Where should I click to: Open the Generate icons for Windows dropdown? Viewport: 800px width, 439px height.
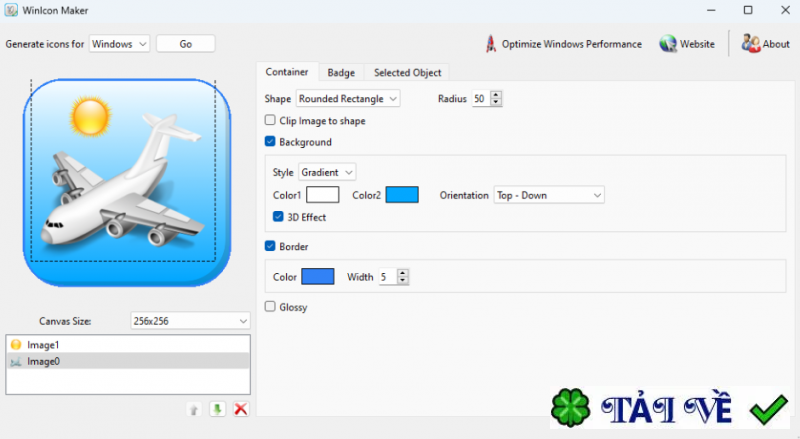coord(119,44)
